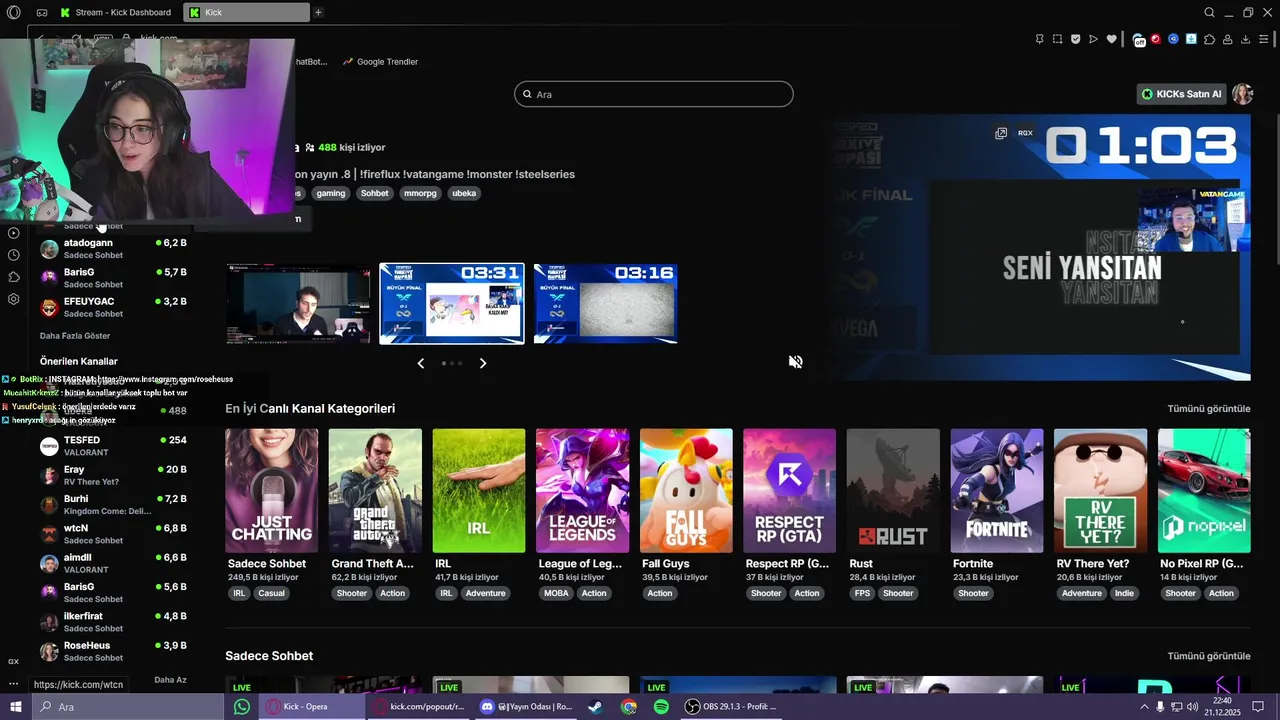Open Burhi channel in recommended list
The width and height of the screenshot is (1280, 720).
[113, 504]
